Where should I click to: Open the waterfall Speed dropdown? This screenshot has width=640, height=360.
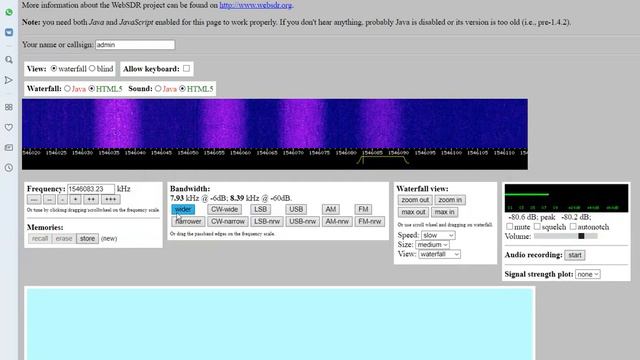click(438, 236)
